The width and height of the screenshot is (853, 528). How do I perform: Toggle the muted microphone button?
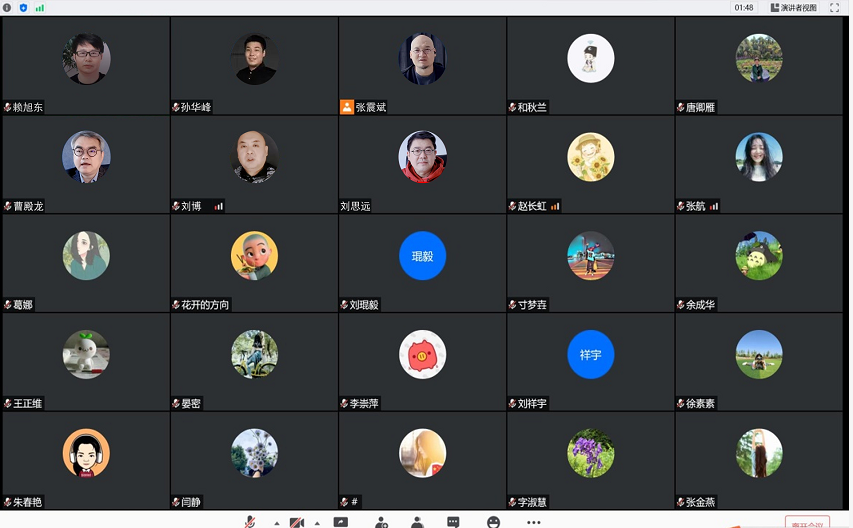[x=250, y=522]
